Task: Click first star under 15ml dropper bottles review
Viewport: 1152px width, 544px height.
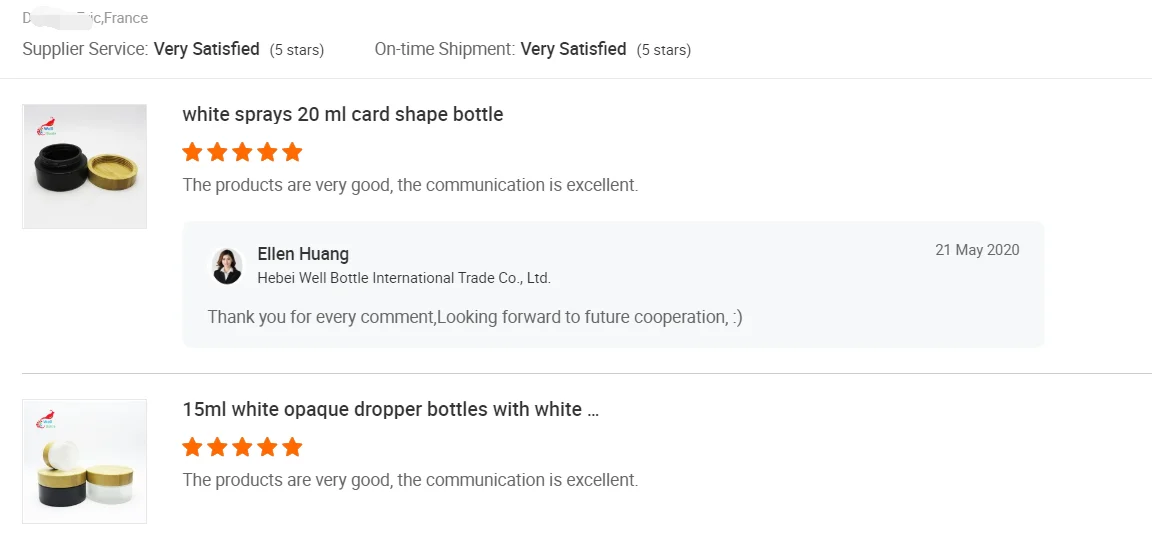Action: 192,447
